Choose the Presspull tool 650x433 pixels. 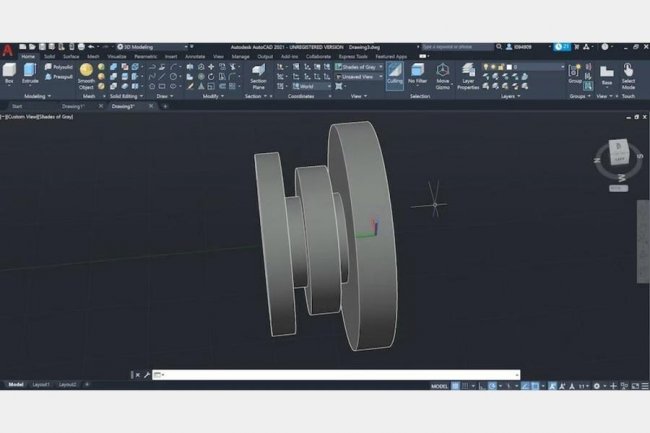(x=58, y=77)
